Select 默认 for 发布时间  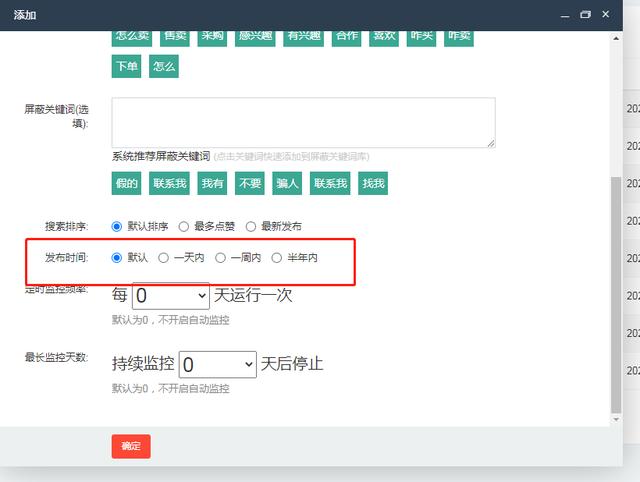coord(117,258)
